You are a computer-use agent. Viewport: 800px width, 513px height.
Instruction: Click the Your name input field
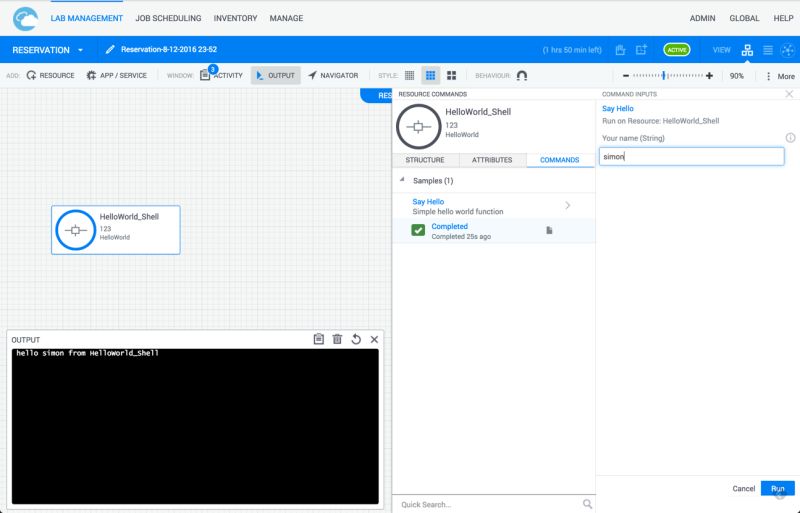pyautogui.click(x=691, y=156)
